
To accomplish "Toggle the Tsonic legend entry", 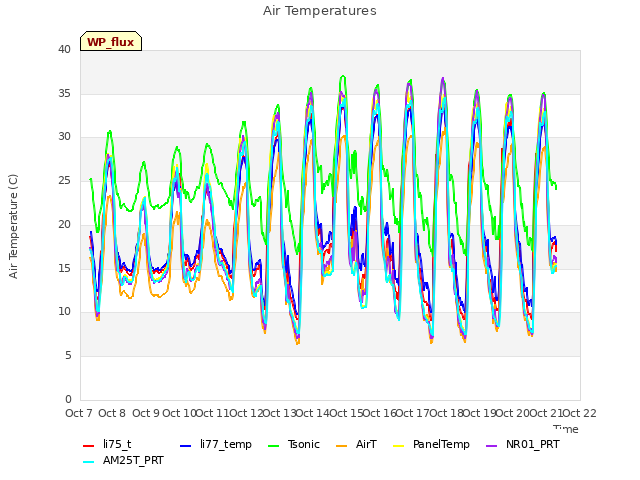I will 293,444.
